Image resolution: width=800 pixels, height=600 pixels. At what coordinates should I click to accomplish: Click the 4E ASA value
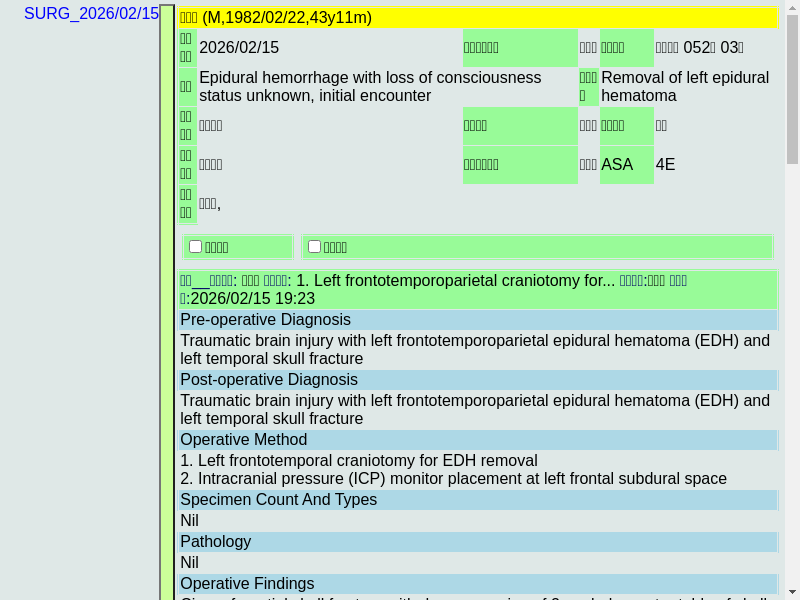(x=666, y=165)
